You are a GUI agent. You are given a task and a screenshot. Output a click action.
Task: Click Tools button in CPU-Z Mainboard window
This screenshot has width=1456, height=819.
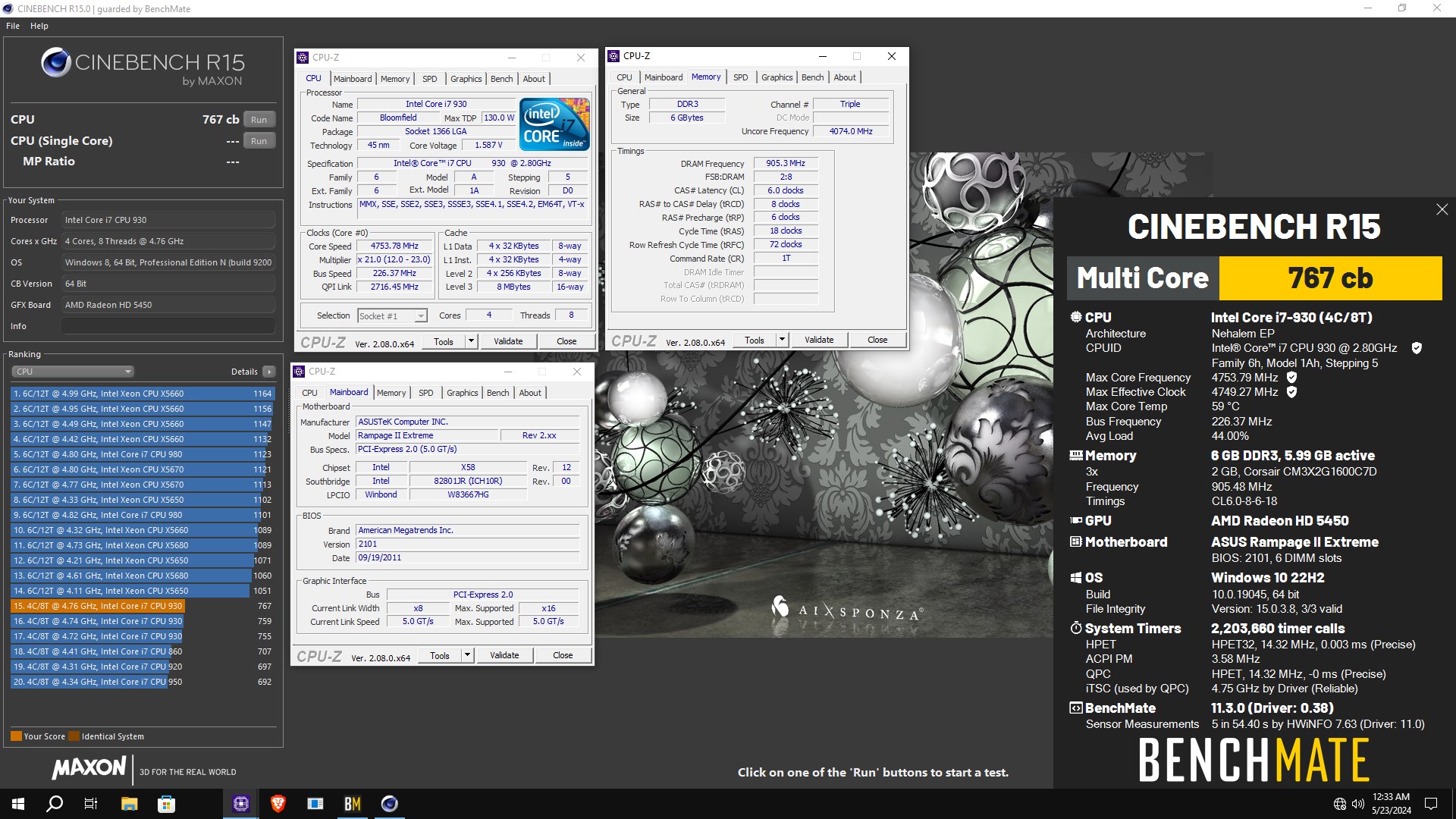pyautogui.click(x=440, y=655)
